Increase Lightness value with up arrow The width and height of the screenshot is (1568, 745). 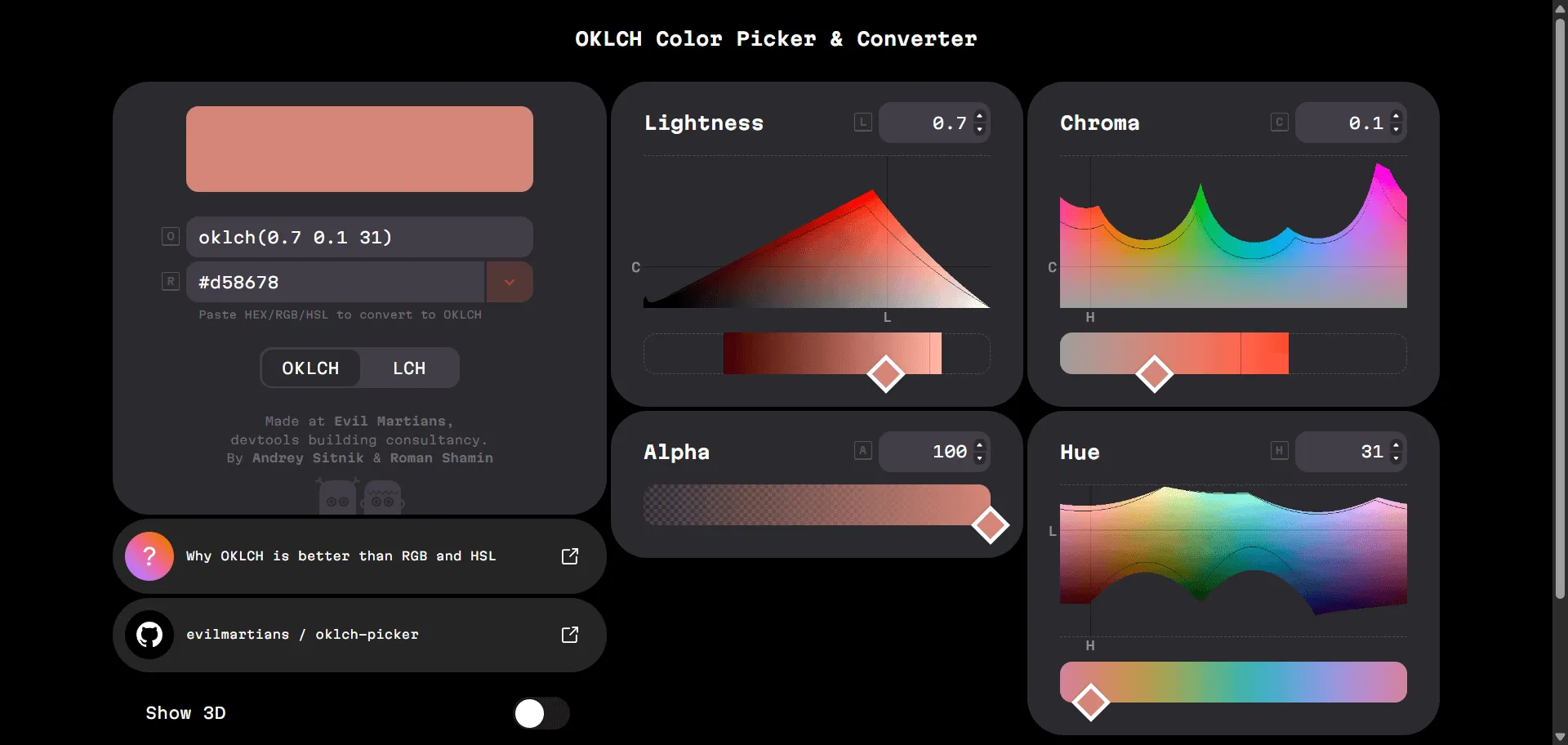click(x=980, y=115)
